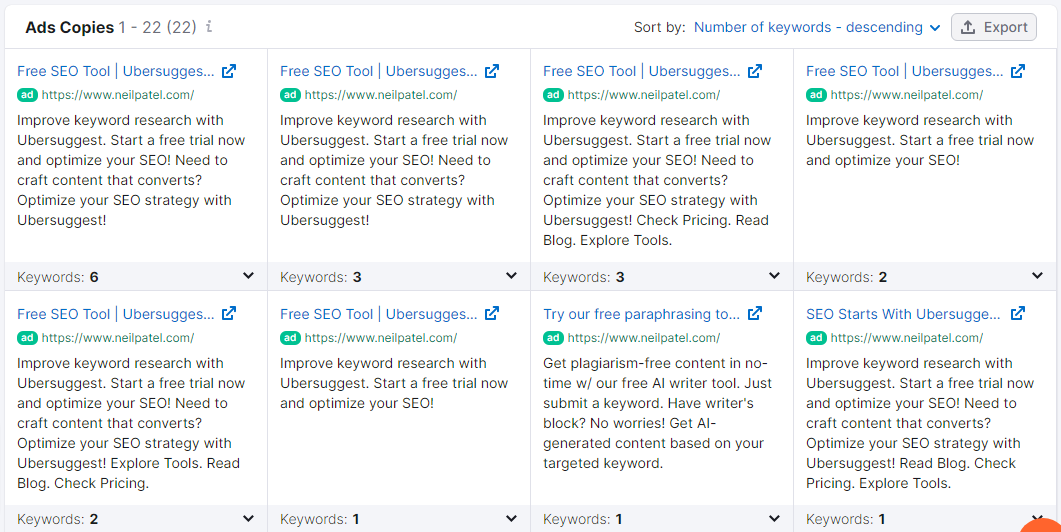Open 'Try our free paraphrasing to...' ad title

click(x=641, y=314)
